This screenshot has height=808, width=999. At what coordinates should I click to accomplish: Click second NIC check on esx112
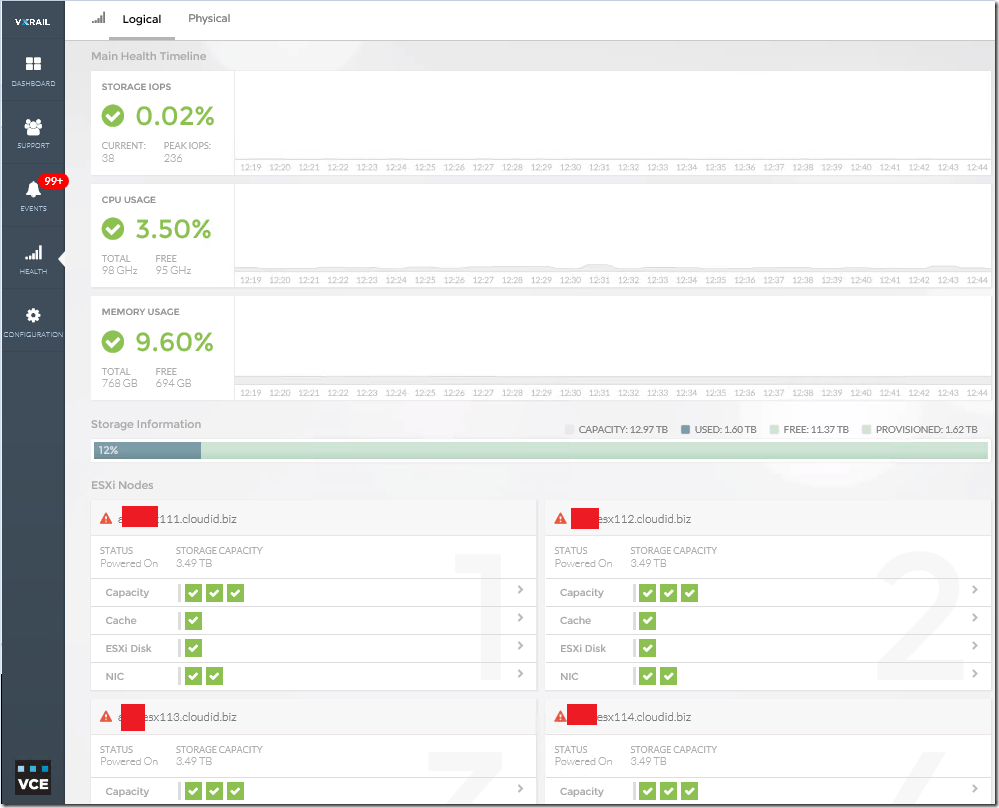coord(669,676)
